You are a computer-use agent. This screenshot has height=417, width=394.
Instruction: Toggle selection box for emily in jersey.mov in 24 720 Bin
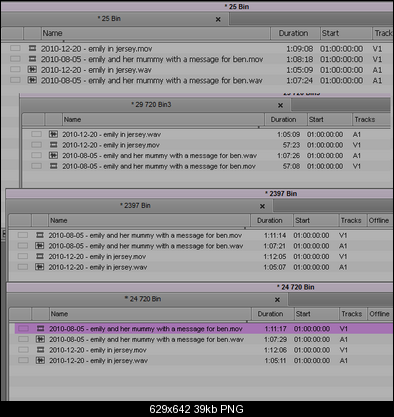23,350
